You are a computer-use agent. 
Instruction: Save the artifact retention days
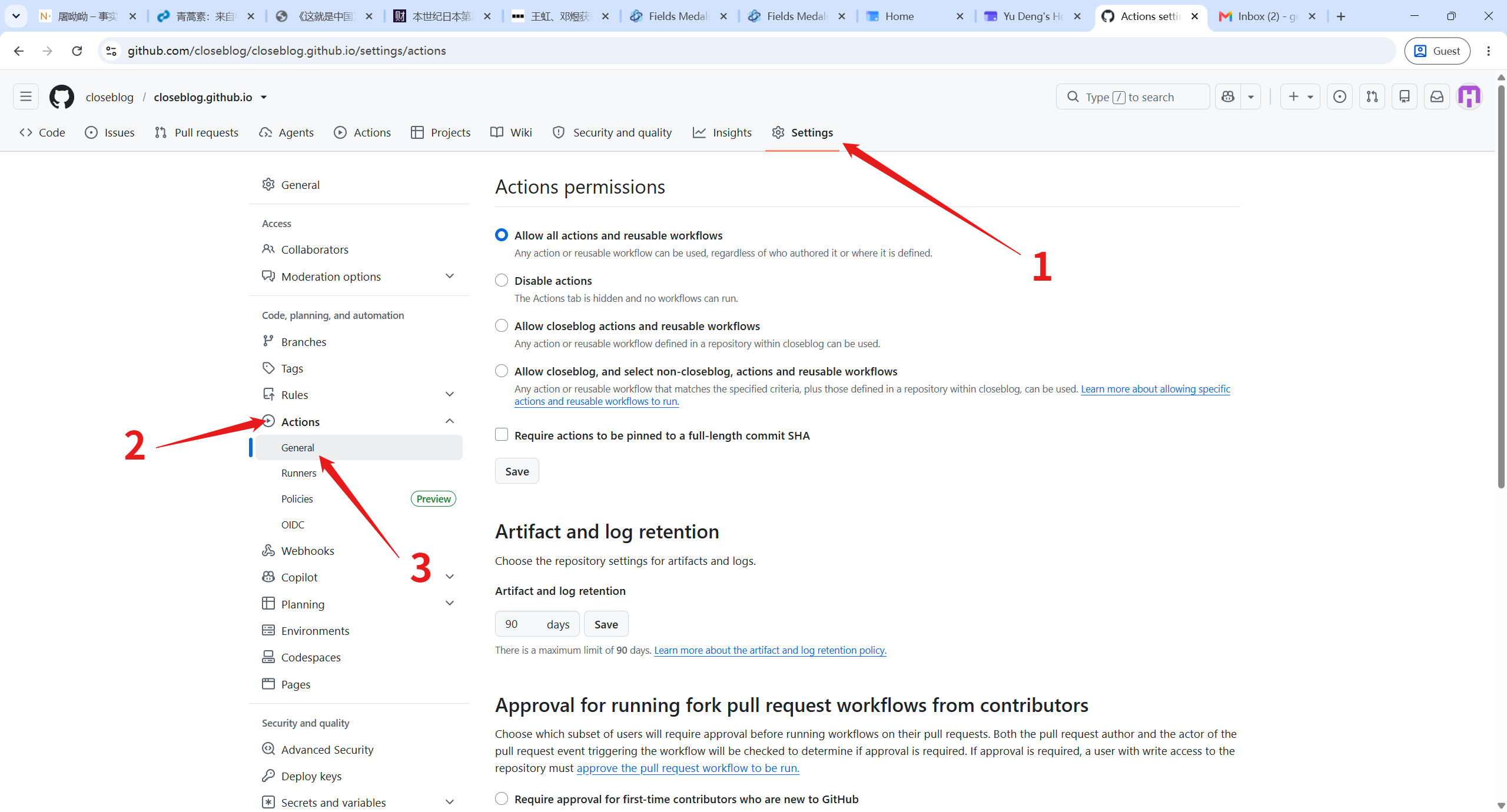(x=606, y=624)
